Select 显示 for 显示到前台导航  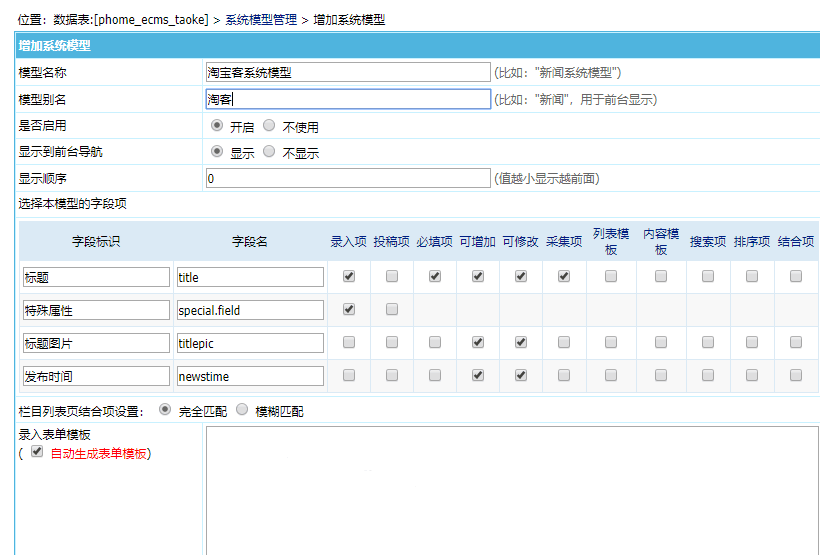[x=217, y=152]
